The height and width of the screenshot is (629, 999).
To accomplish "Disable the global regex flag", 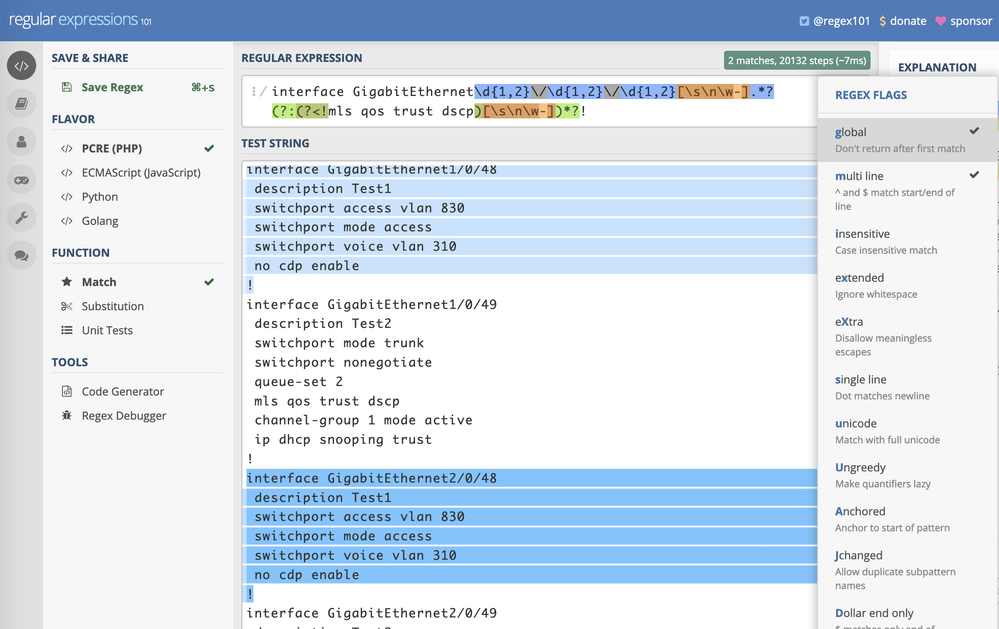I will (907, 139).
